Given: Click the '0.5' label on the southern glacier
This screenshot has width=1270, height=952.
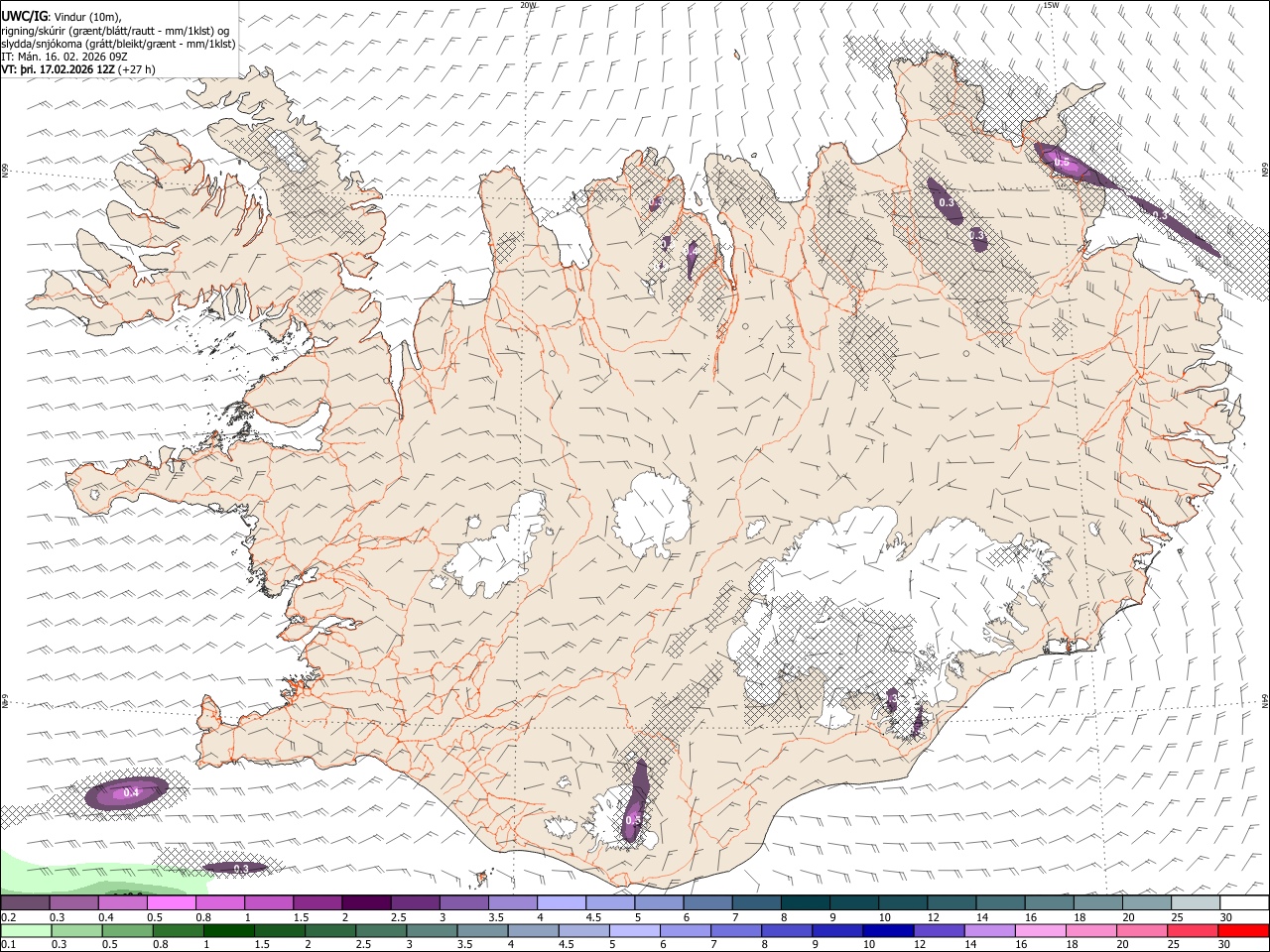Looking at the screenshot, I should tap(633, 820).
